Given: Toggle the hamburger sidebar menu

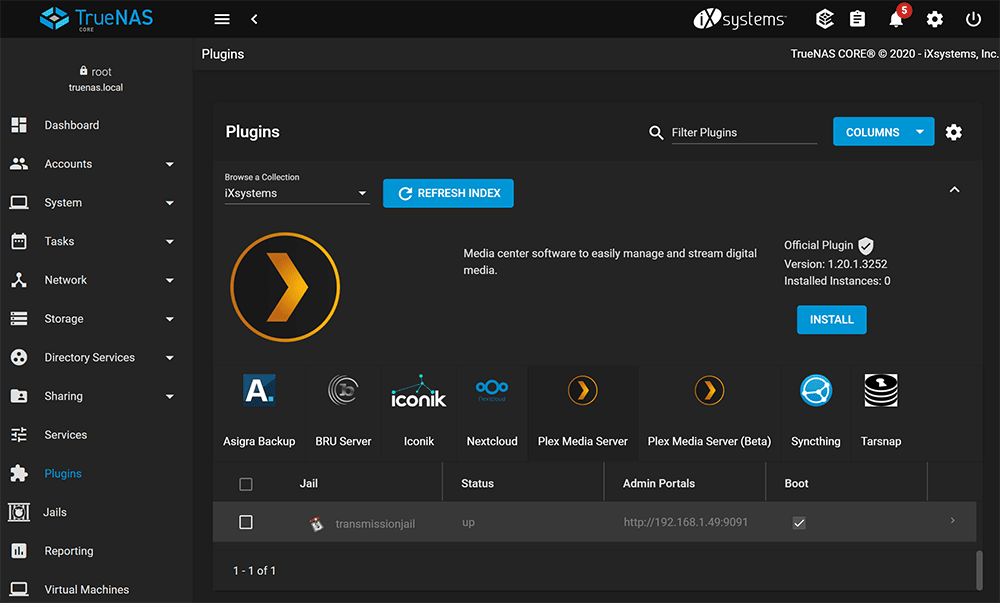Looking at the screenshot, I should pyautogui.click(x=222, y=19).
